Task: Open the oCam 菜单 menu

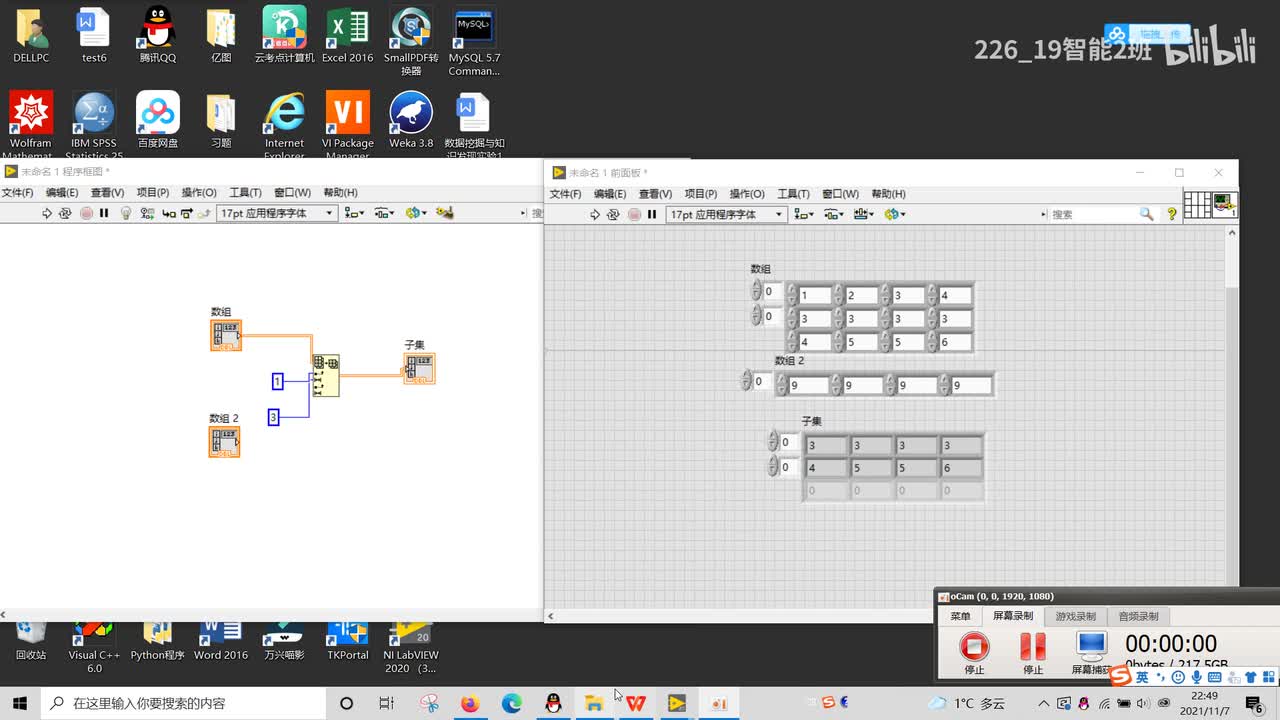Action: pyautogui.click(x=960, y=617)
